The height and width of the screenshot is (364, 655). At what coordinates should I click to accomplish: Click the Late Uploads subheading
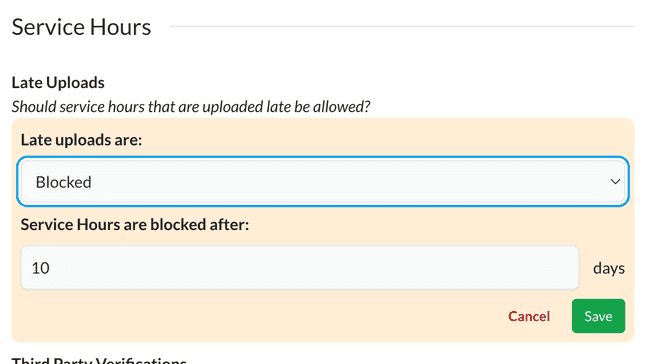pos(58,82)
